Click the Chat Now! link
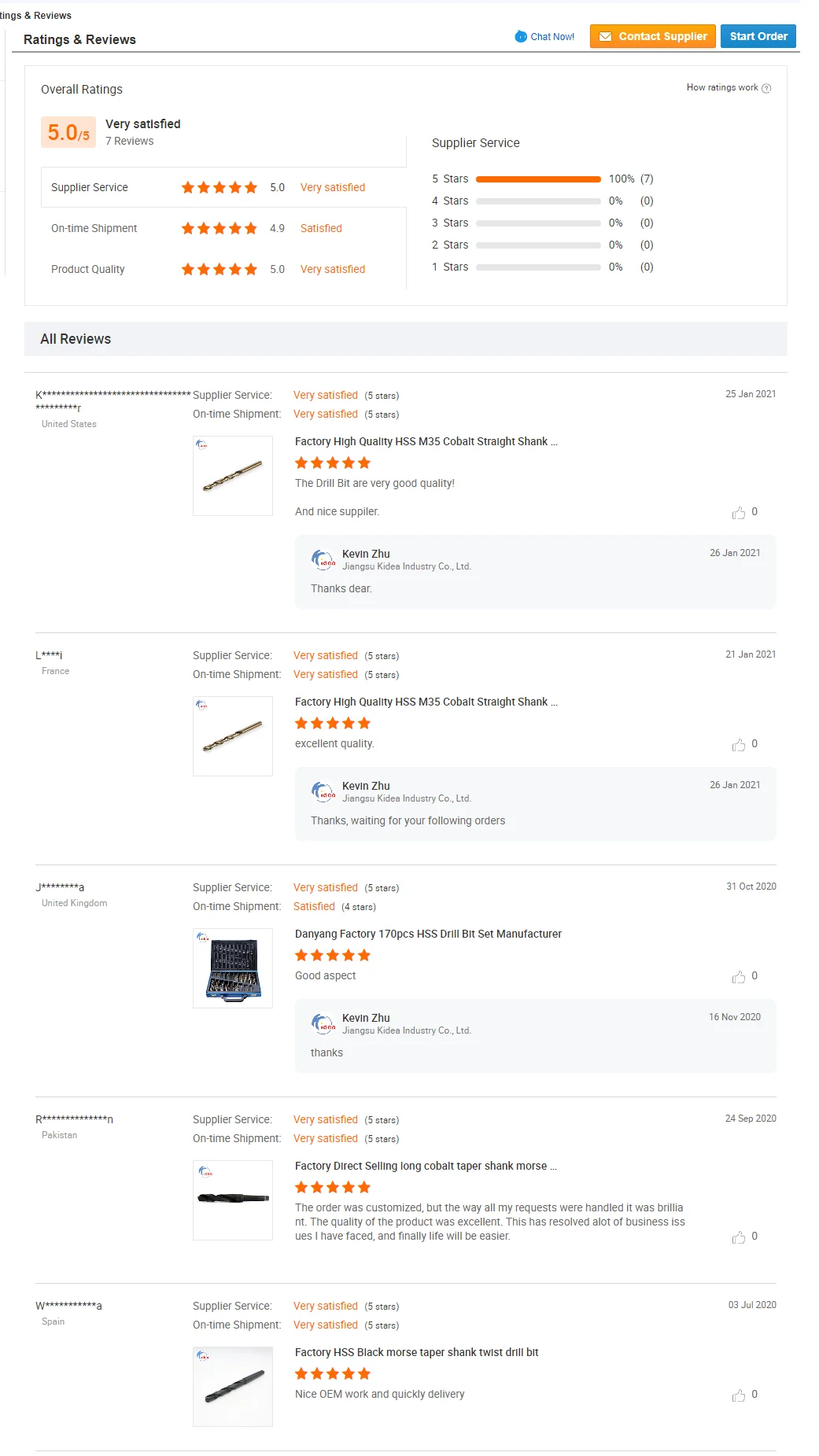The width and height of the screenshot is (819, 1456). tap(544, 37)
